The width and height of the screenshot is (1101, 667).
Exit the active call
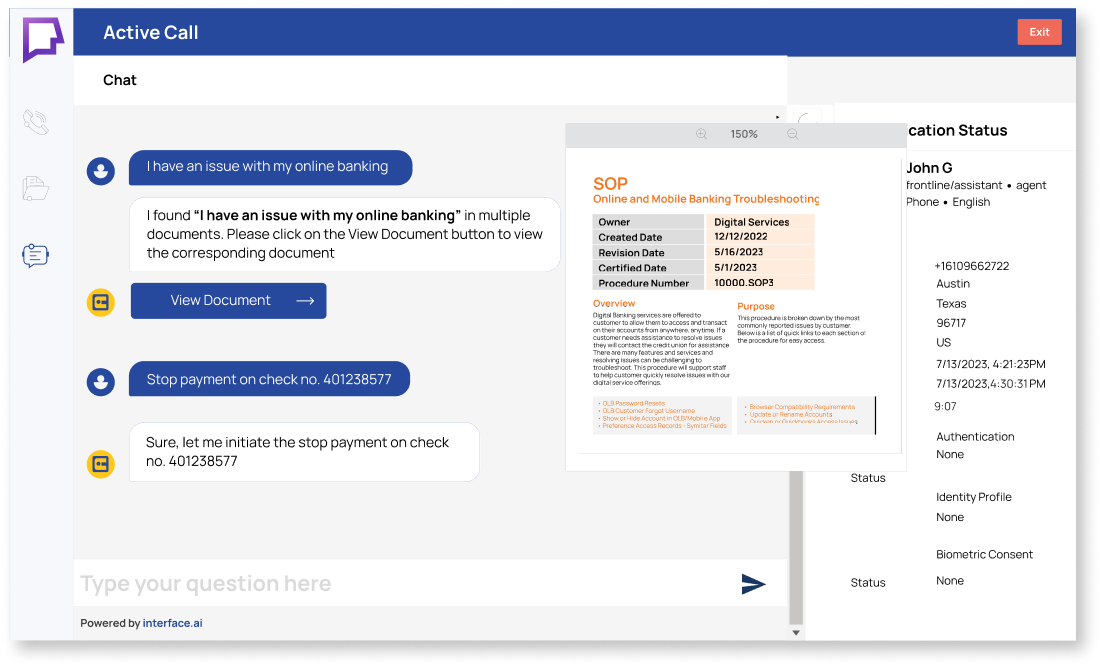[x=1039, y=32]
